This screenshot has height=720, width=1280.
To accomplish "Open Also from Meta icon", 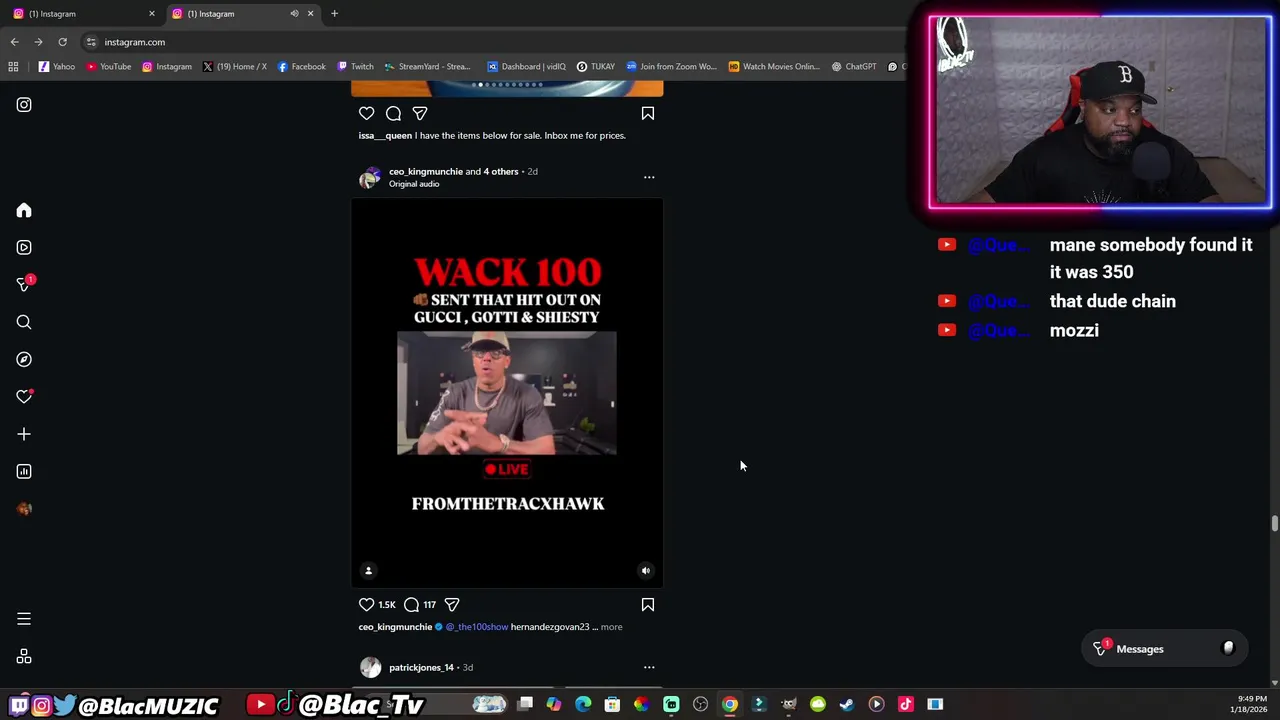I will 24,657.
